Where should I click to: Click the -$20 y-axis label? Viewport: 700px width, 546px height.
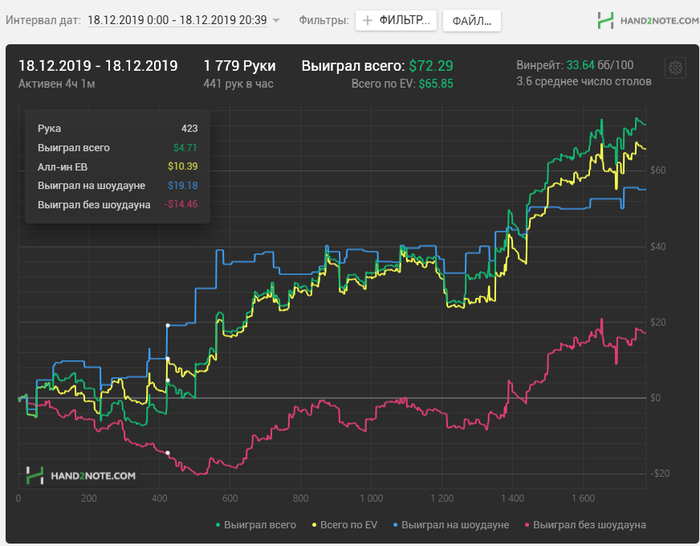pyautogui.click(x=659, y=474)
